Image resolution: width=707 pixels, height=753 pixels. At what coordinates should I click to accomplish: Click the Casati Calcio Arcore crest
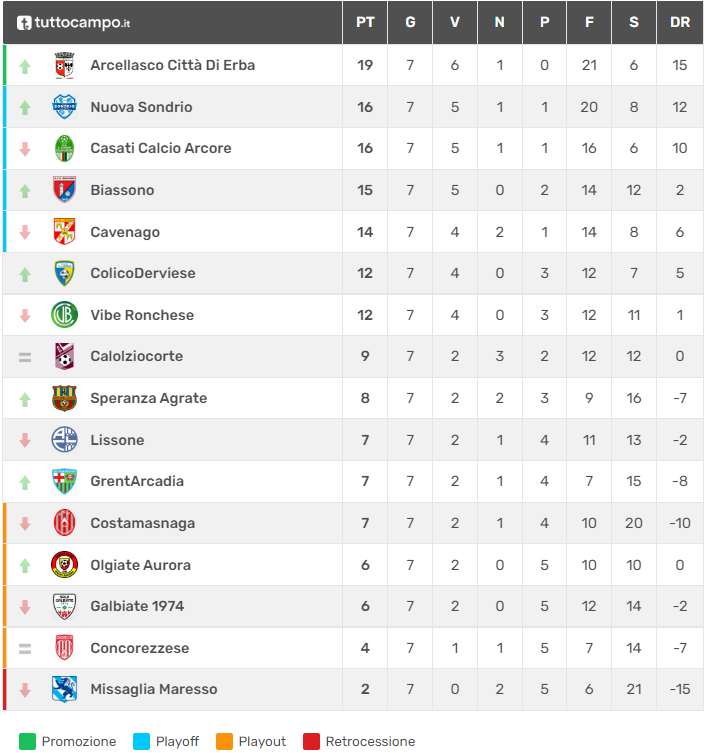point(64,148)
